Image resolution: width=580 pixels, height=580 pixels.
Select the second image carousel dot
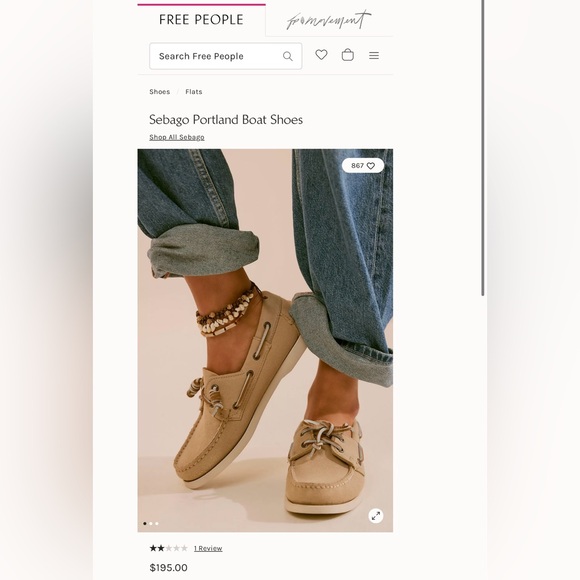point(151,523)
